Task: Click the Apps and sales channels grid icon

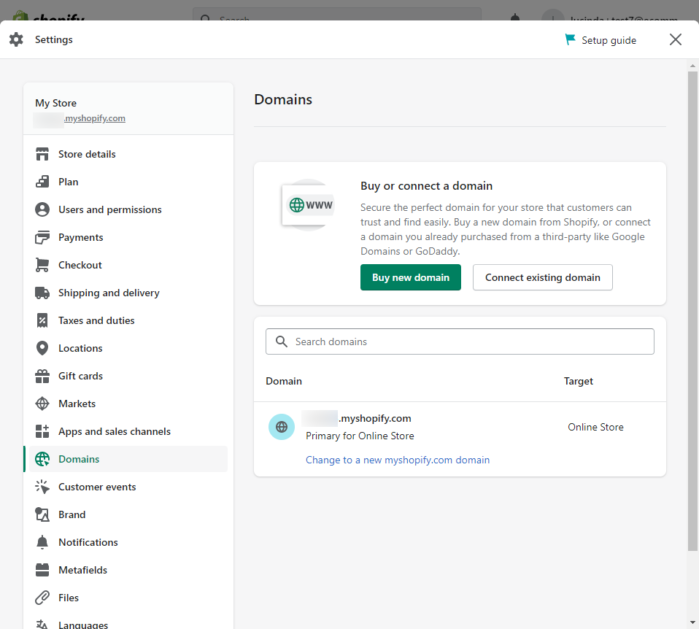Action: point(42,431)
